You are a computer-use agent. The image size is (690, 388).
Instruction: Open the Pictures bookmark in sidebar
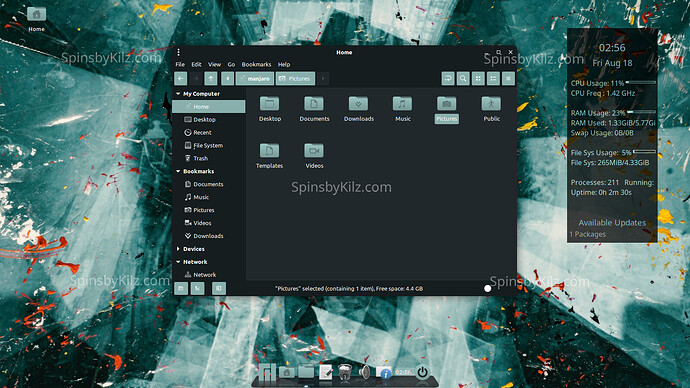(209, 210)
